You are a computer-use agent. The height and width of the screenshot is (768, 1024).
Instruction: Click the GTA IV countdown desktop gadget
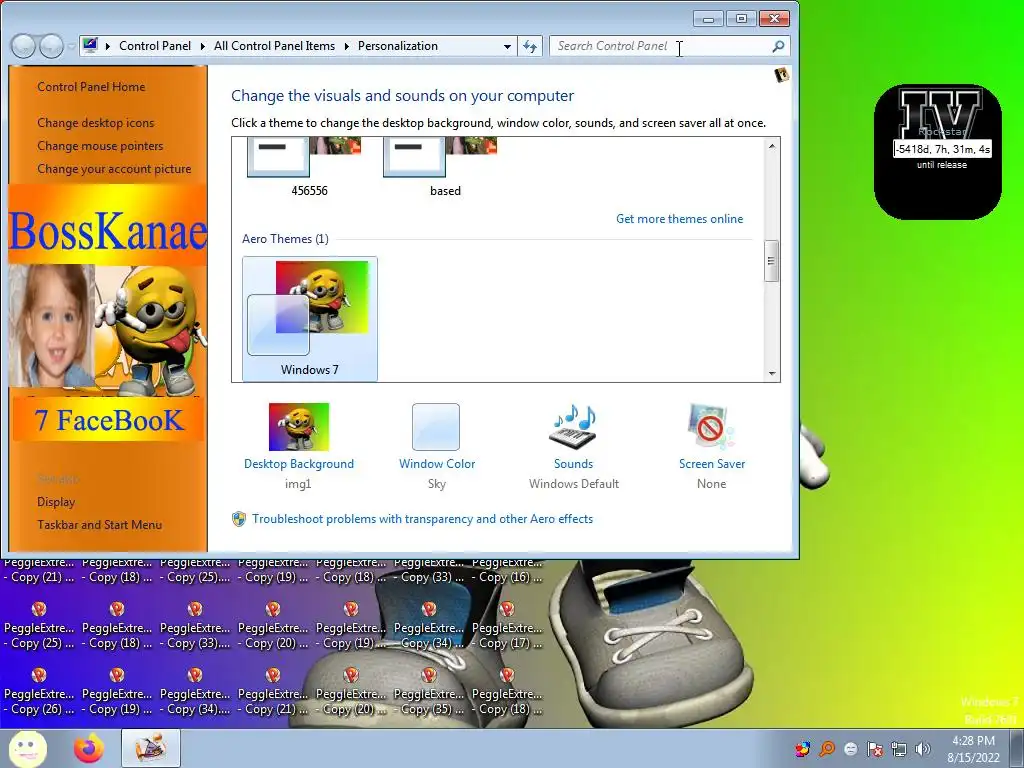click(x=938, y=152)
